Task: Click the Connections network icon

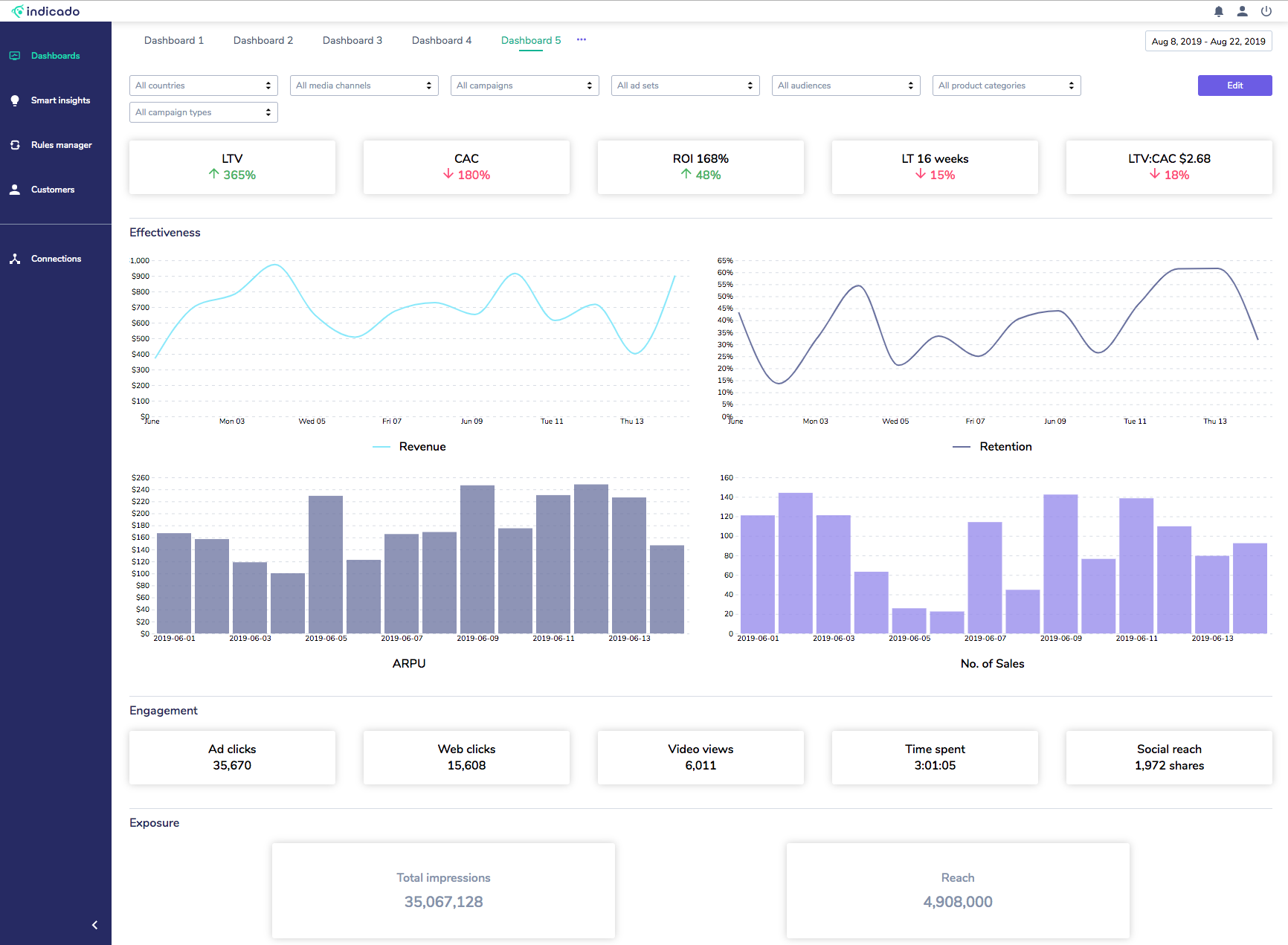Action: click(x=15, y=259)
